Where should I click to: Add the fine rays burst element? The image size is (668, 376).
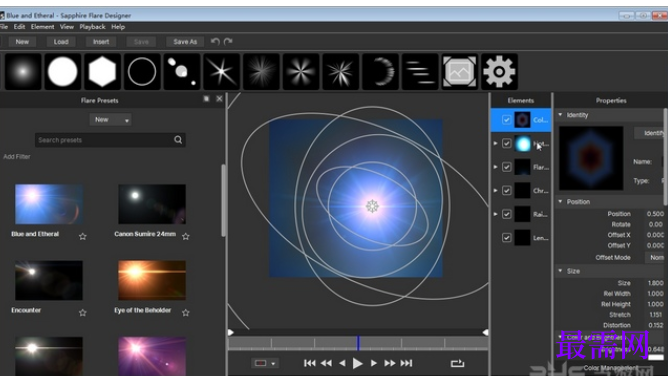click(261, 72)
